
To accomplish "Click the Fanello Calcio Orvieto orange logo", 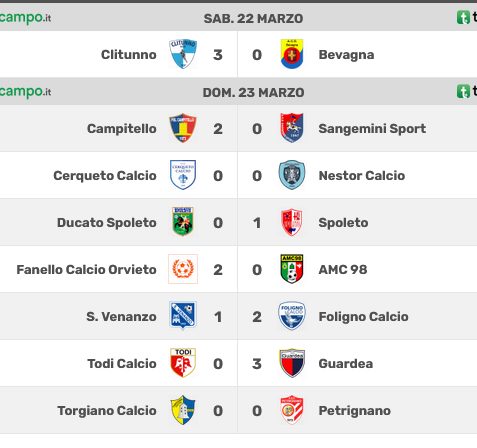I will [x=183, y=269].
